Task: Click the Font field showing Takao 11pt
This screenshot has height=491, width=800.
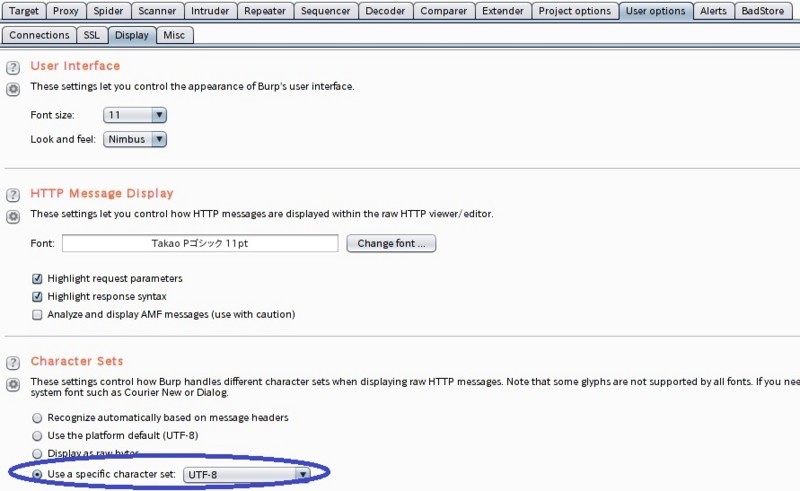Action: pyautogui.click(x=200, y=243)
